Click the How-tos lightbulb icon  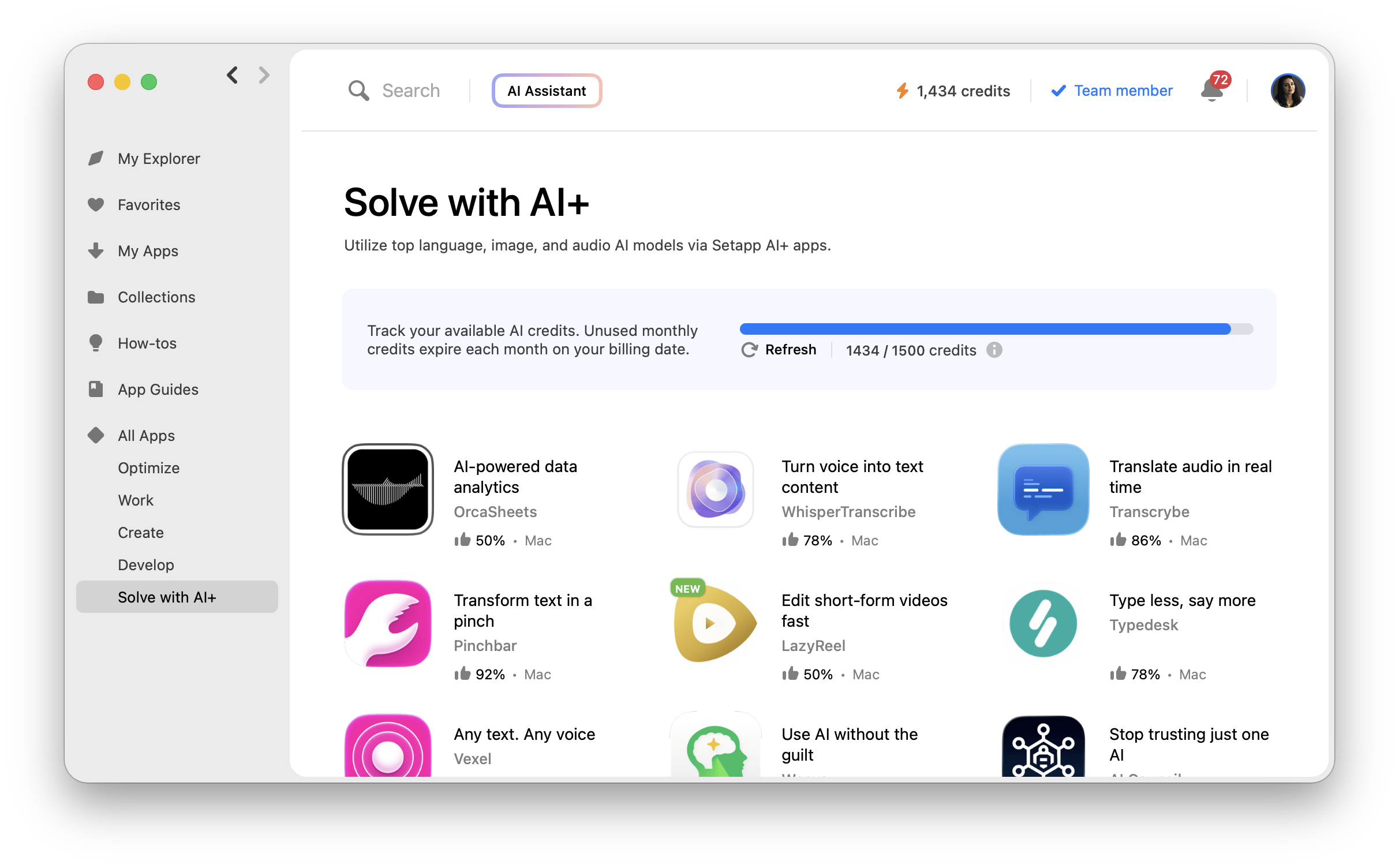pos(96,343)
